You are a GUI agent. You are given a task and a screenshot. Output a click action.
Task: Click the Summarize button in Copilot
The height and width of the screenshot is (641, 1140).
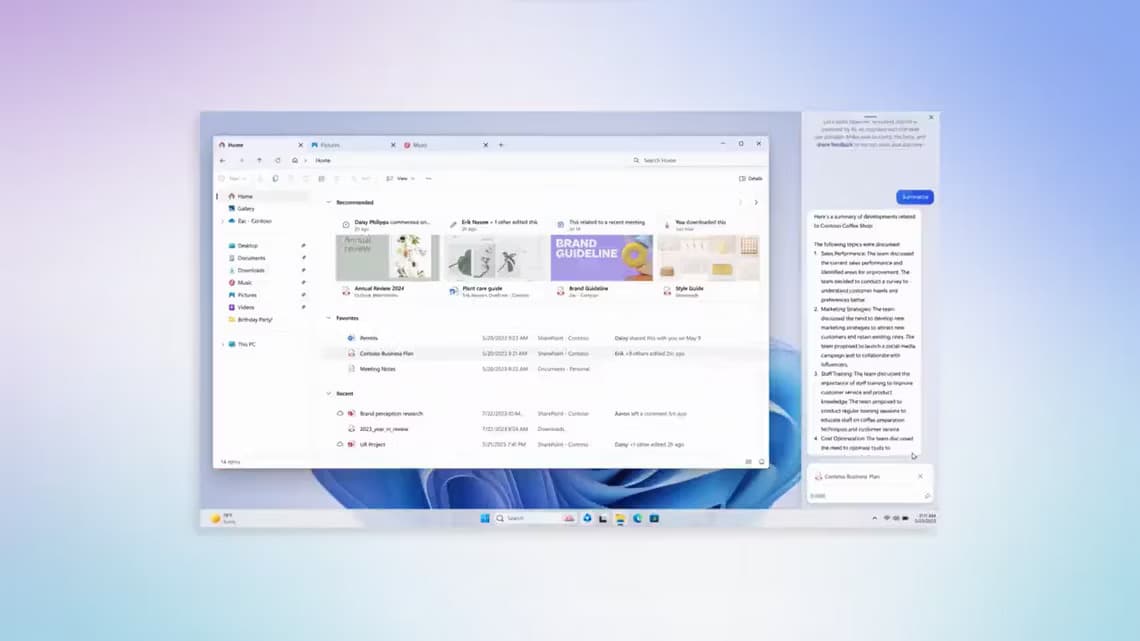click(x=914, y=197)
